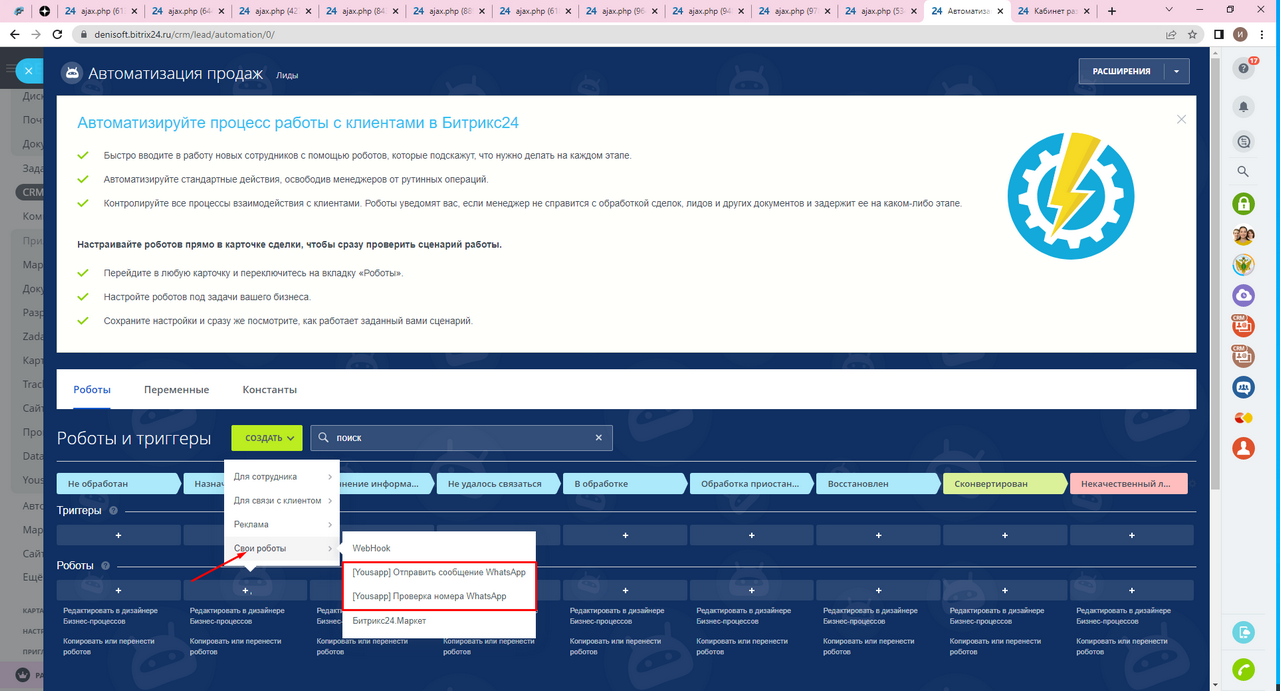Click the РАСШИРЕНИЯ button
This screenshot has width=1280, height=691.
pos(1121,71)
